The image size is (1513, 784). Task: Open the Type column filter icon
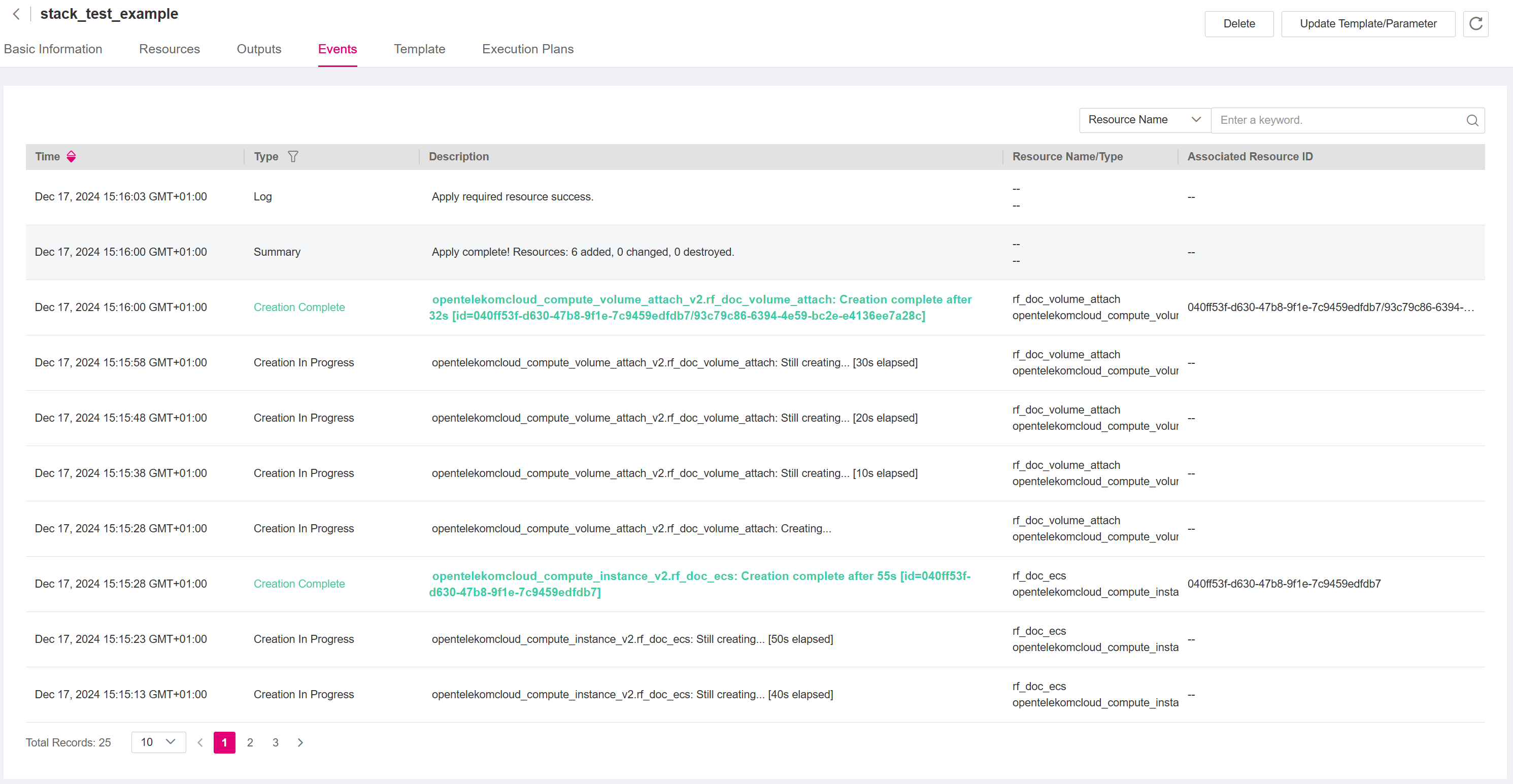[293, 156]
